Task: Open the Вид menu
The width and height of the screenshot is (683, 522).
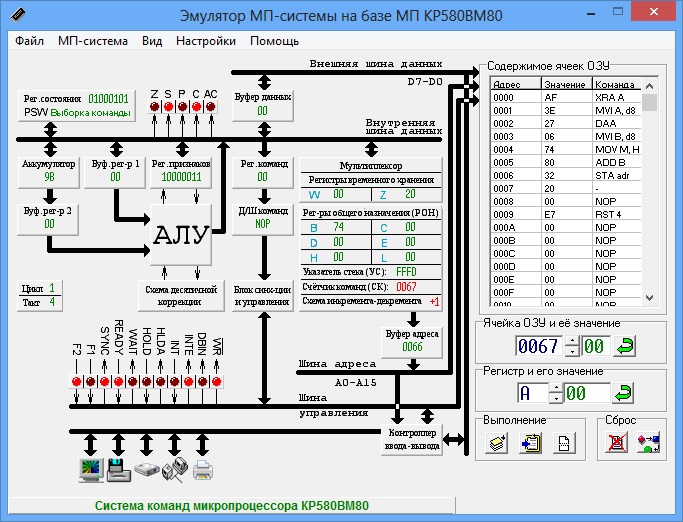Action: pyautogui.click(x=152, y=41)
